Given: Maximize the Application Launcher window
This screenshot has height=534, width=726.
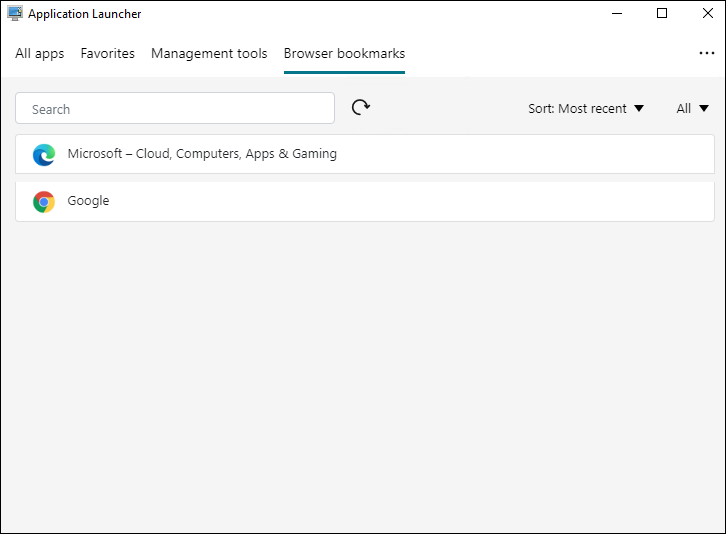Looking at the screenshot, I should 662,14.
